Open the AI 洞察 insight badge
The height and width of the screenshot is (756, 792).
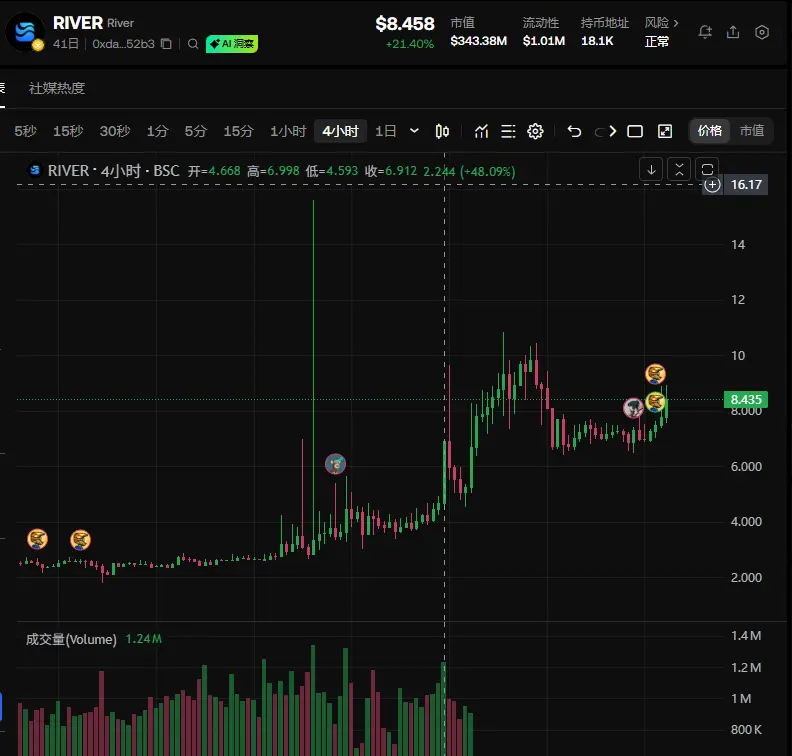232,44
